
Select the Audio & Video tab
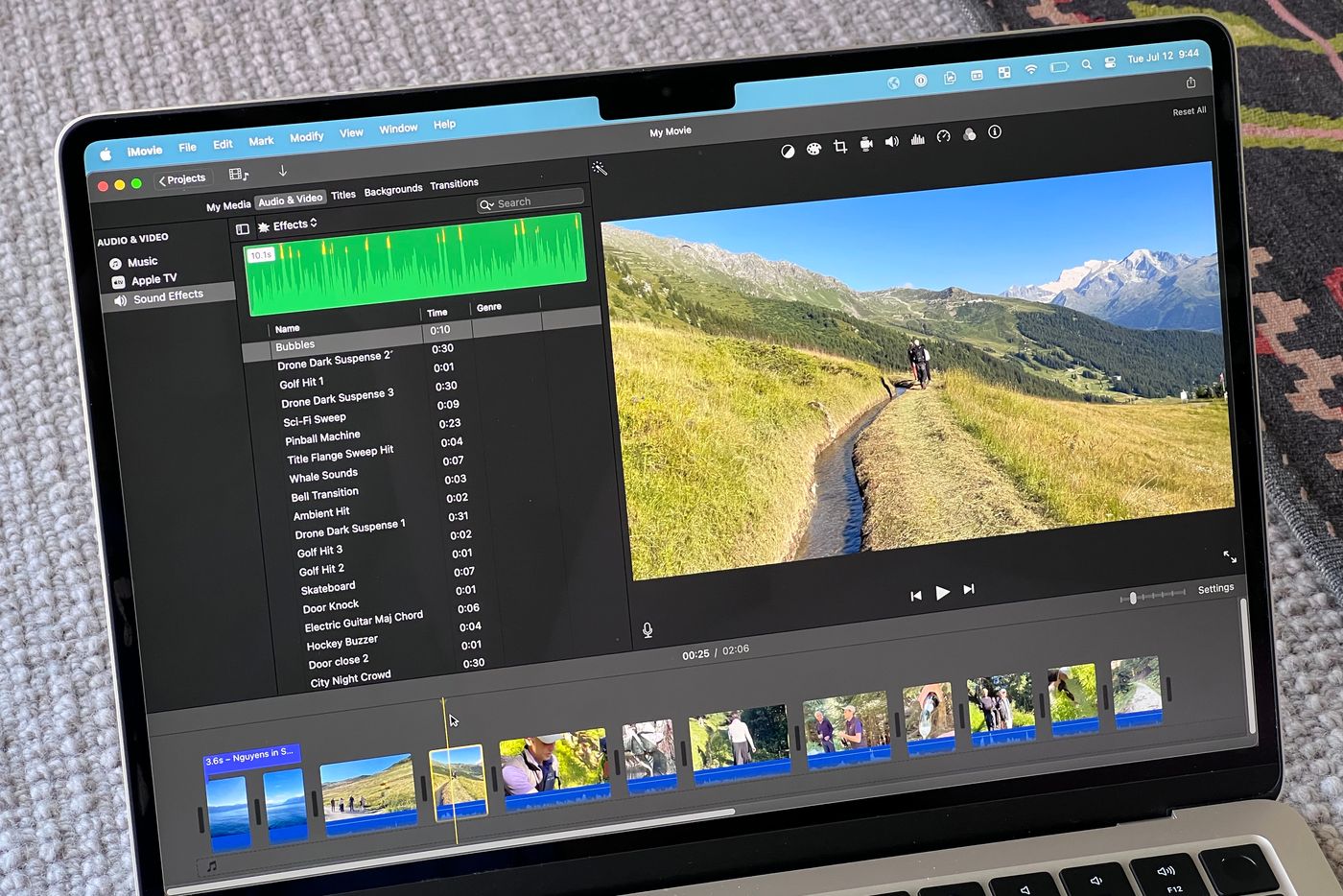(291, 200)
